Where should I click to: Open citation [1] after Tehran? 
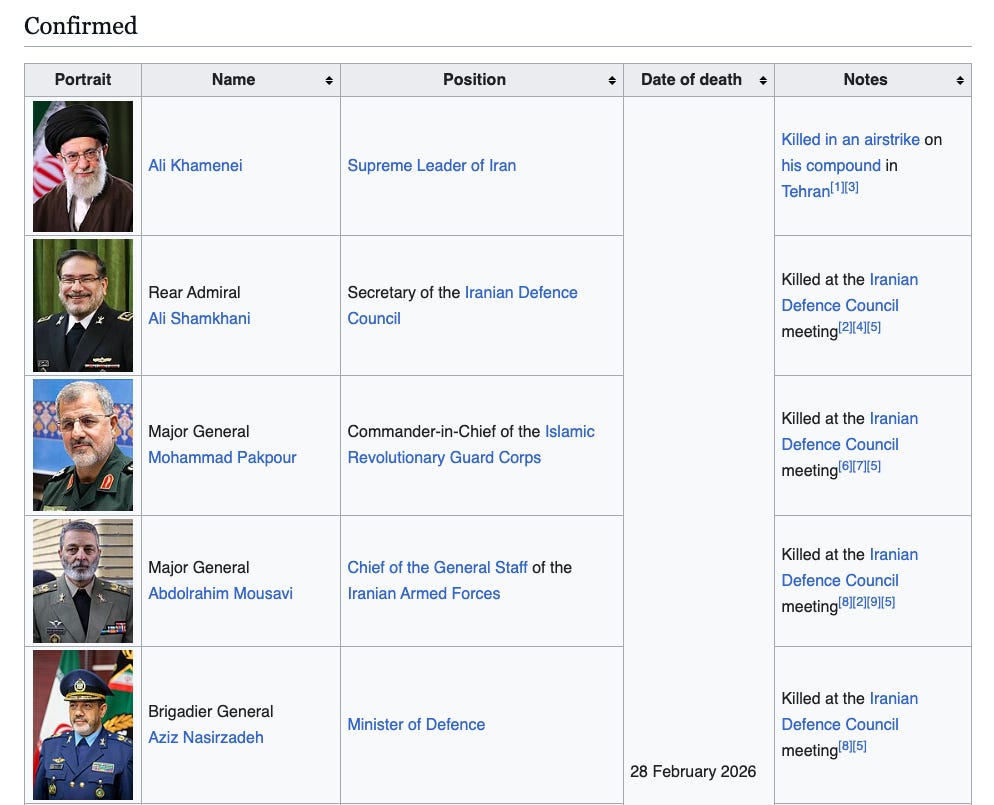(x=837, y=187)
